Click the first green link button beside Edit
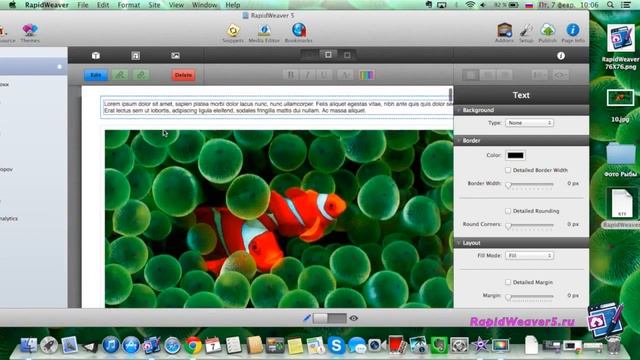 coord(120,75)
